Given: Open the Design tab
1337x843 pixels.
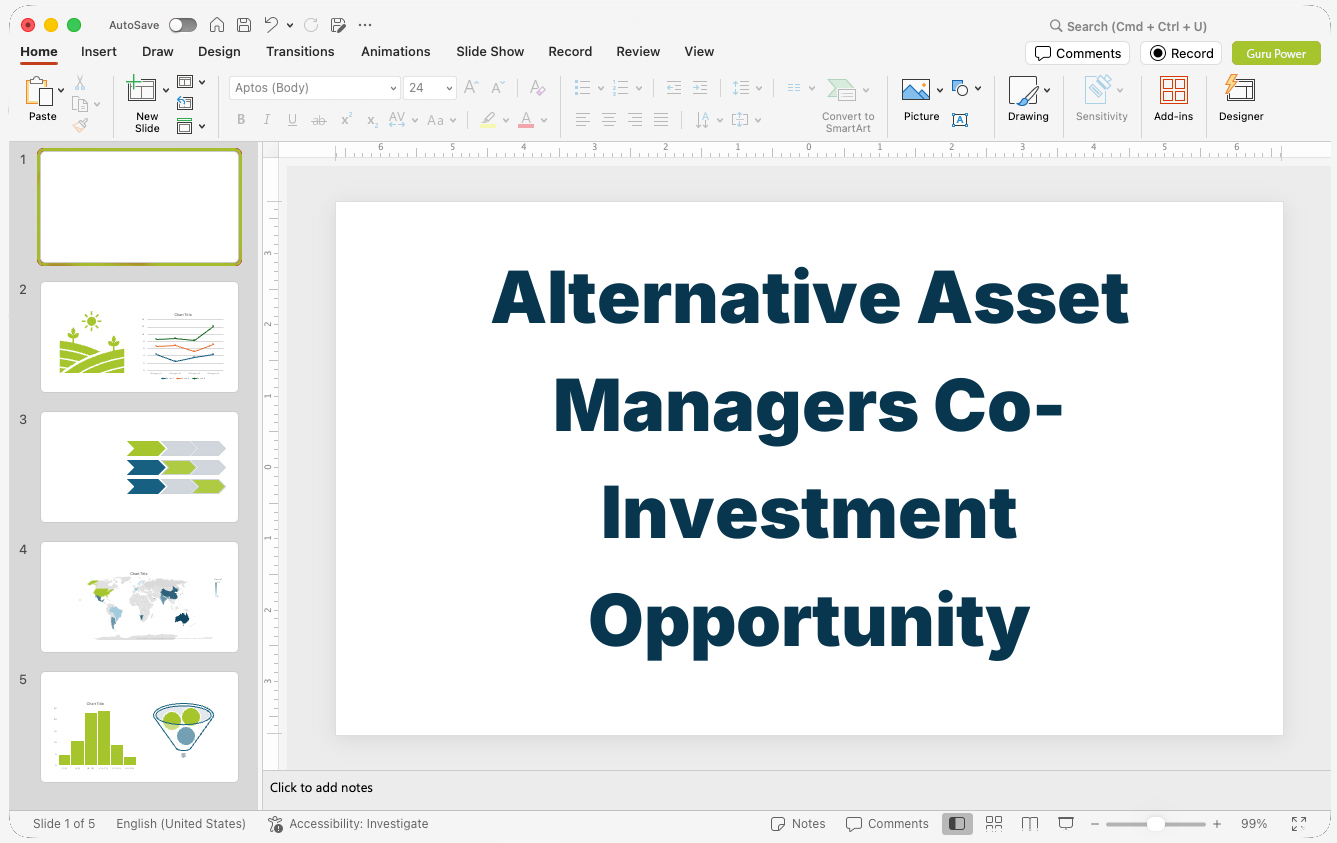Looking at the screenshot, I should tap(219, 51).
